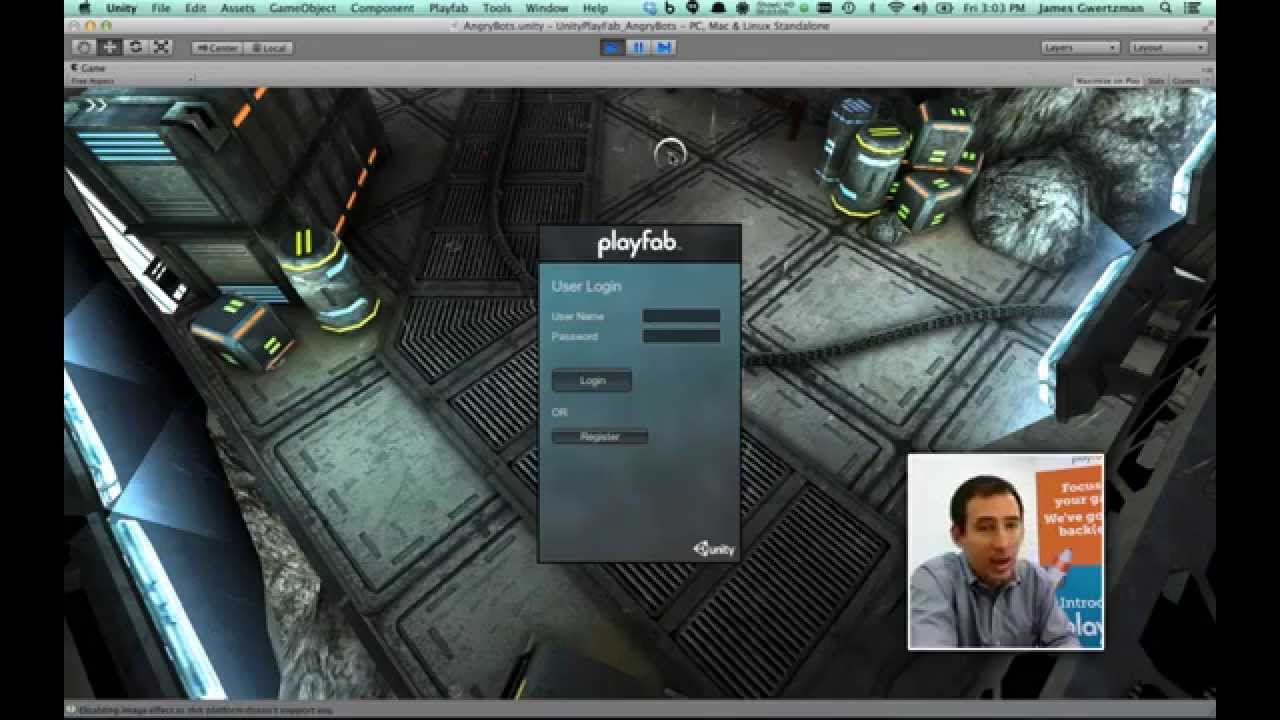The image size is (1280, 720).
Task: Toggle Maximize on Play
Action: coord(1108,80)
